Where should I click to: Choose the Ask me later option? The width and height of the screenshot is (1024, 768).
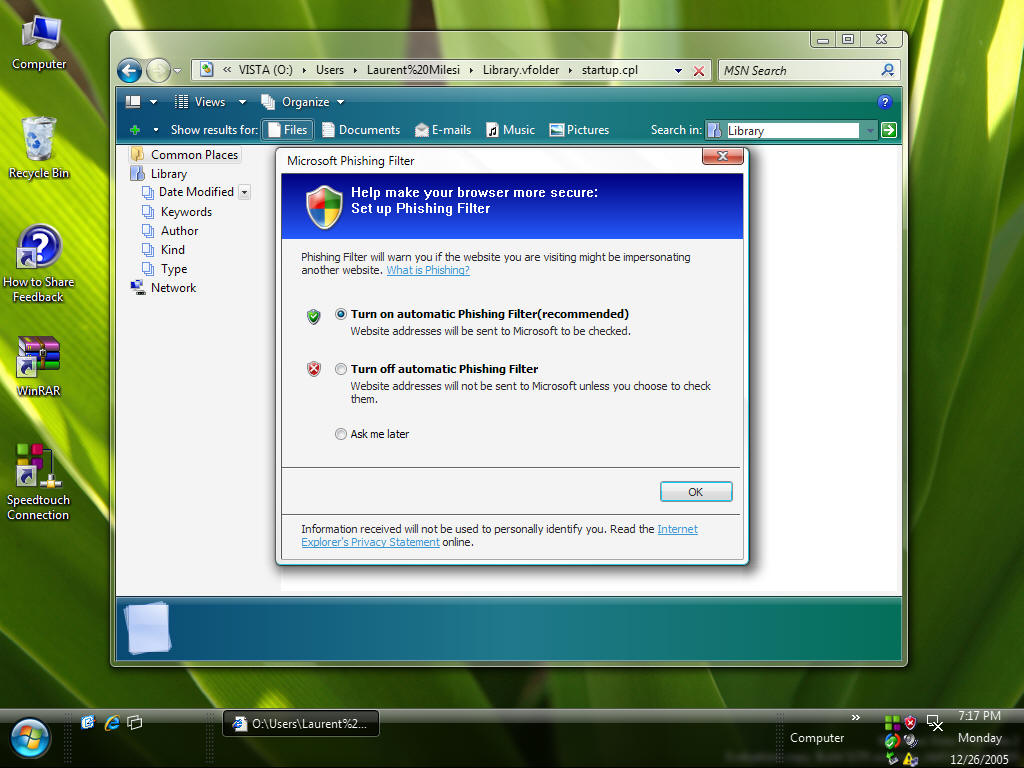(x=341, y=434)
